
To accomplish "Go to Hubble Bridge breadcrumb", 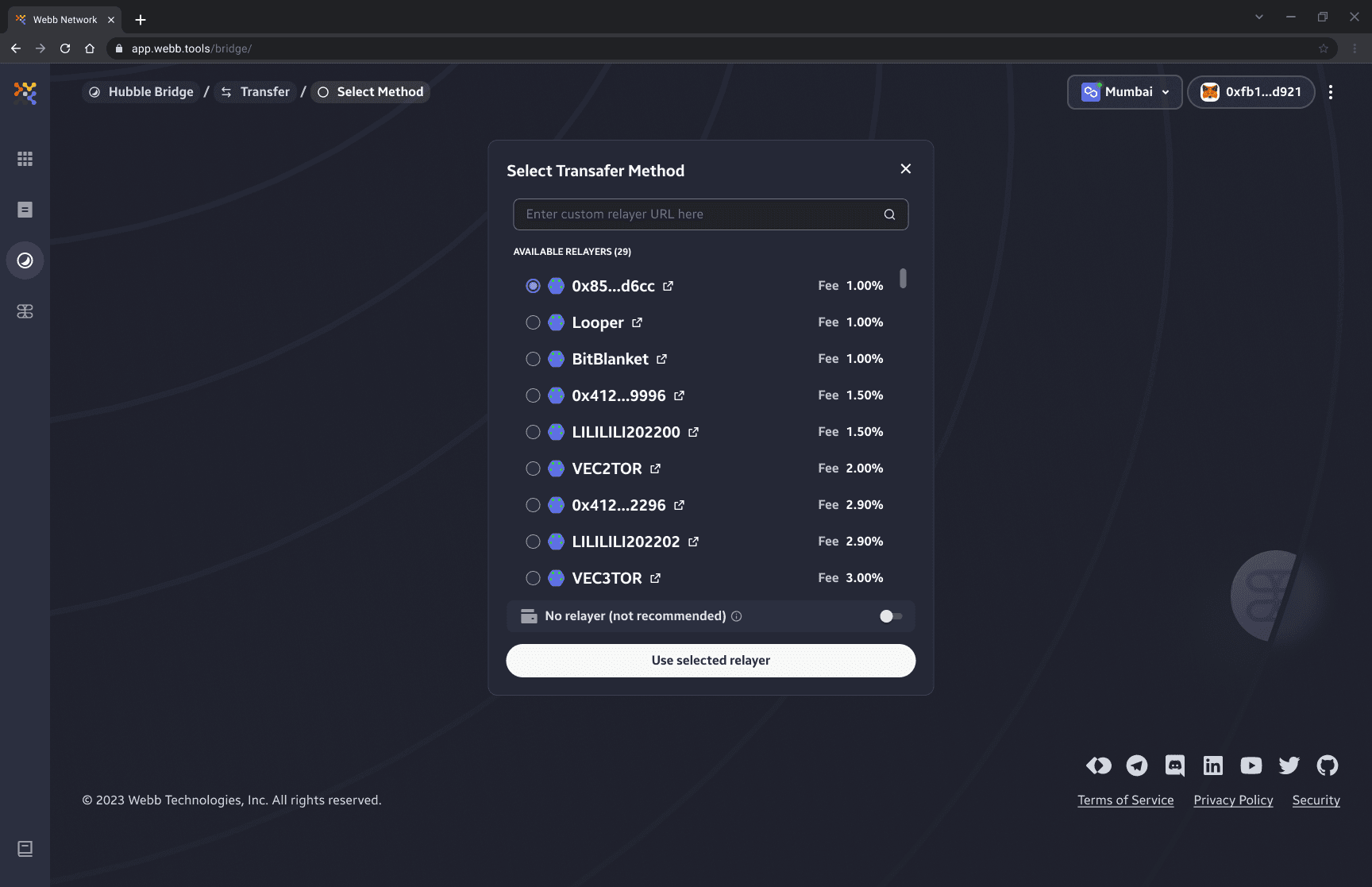I will (x=141, y=92).
